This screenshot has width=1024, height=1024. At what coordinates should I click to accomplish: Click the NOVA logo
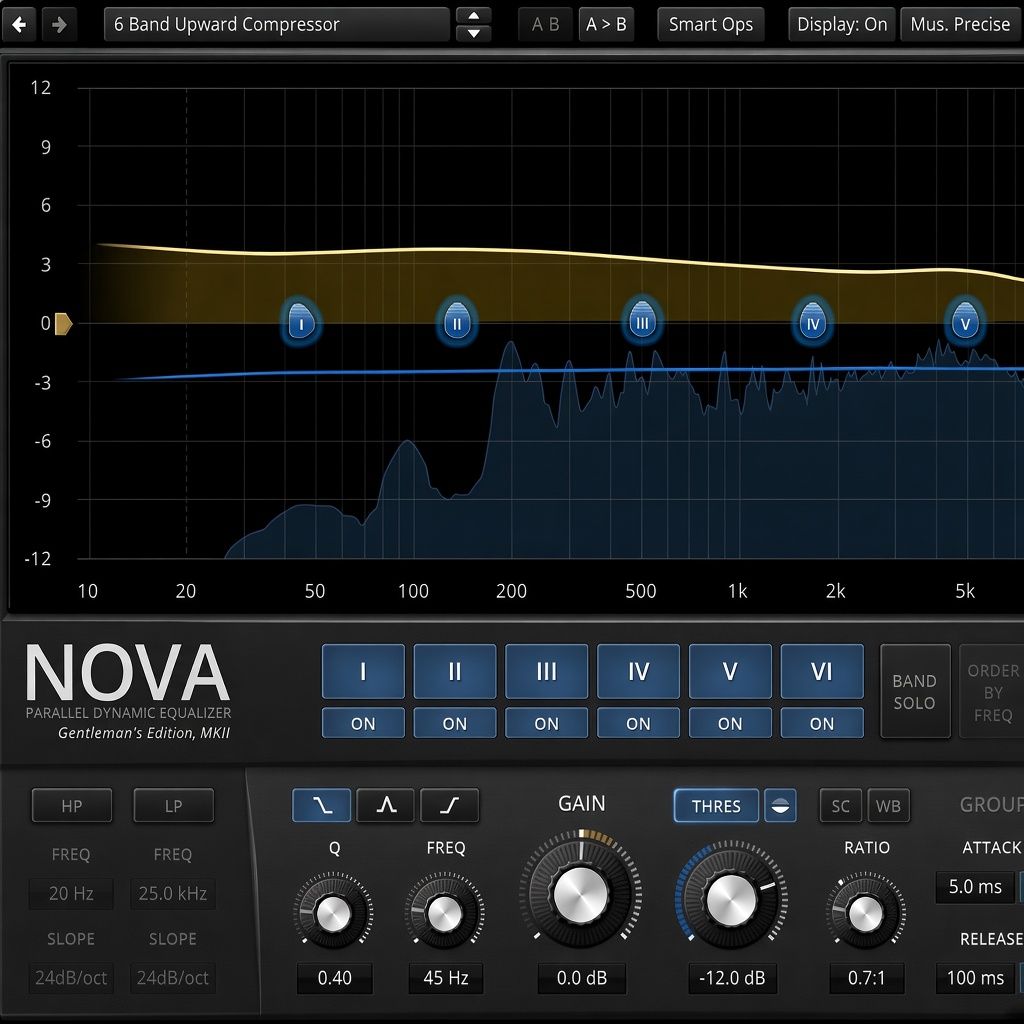(127, 671)
